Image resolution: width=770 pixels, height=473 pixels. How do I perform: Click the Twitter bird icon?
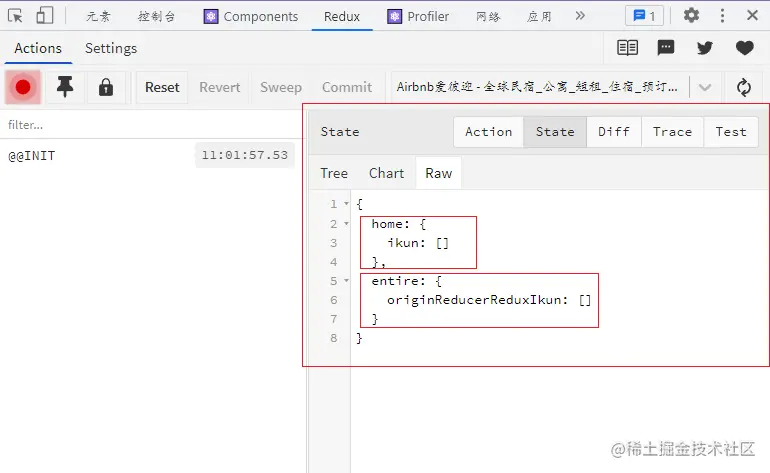(705, 48)
